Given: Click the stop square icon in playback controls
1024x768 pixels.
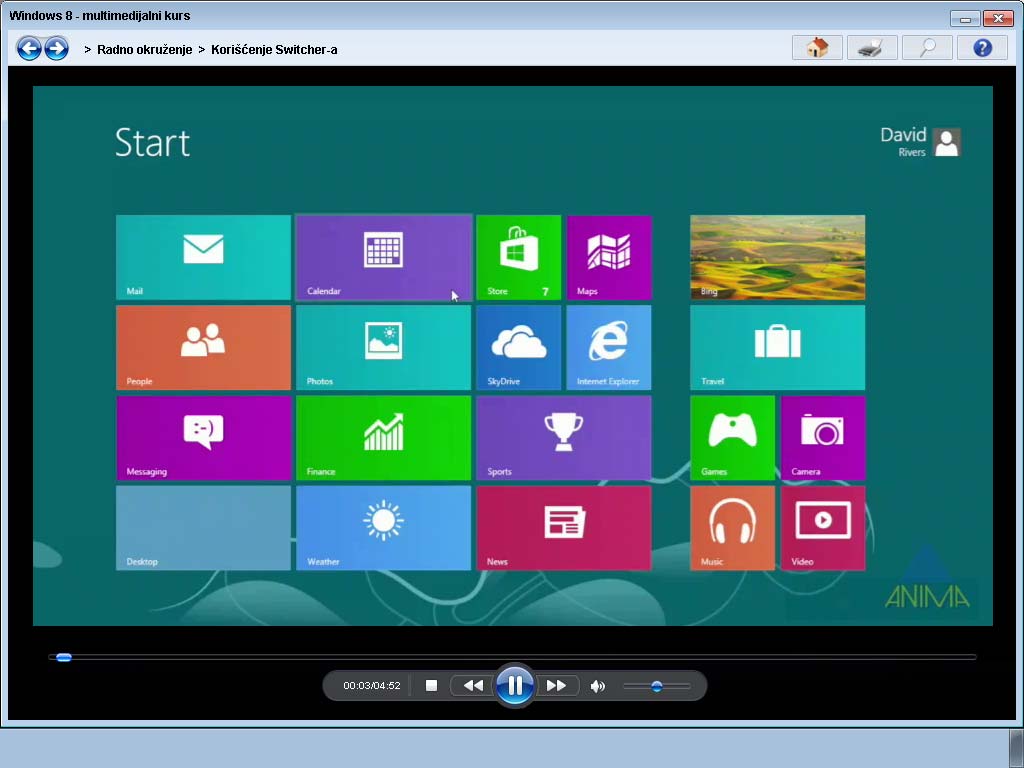Looking at the screenshot, I should pyautogui.click(x=431, y=685).
